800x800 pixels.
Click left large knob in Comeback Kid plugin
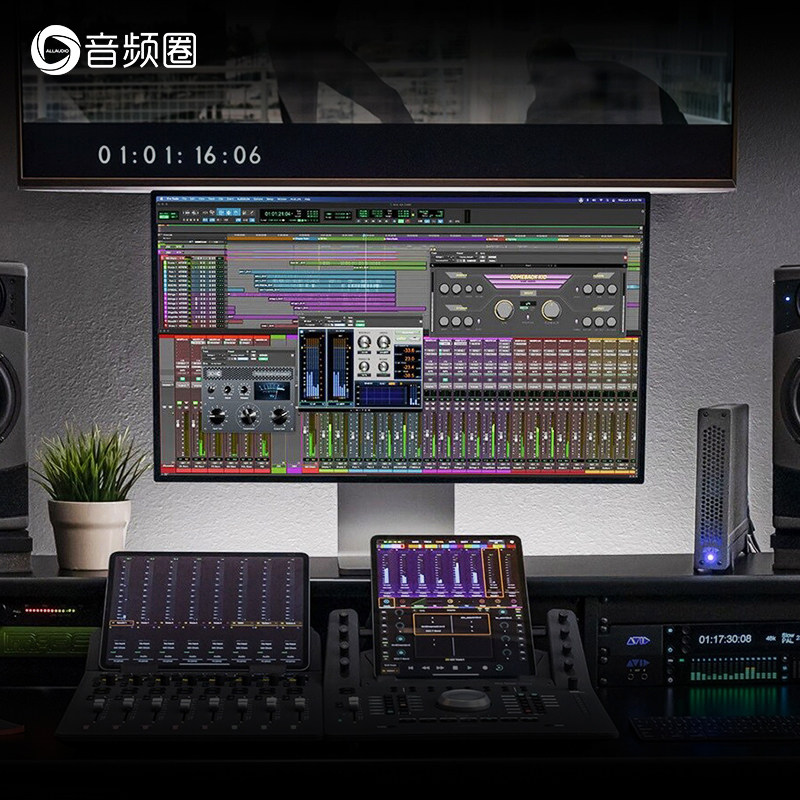pos(504,310)
